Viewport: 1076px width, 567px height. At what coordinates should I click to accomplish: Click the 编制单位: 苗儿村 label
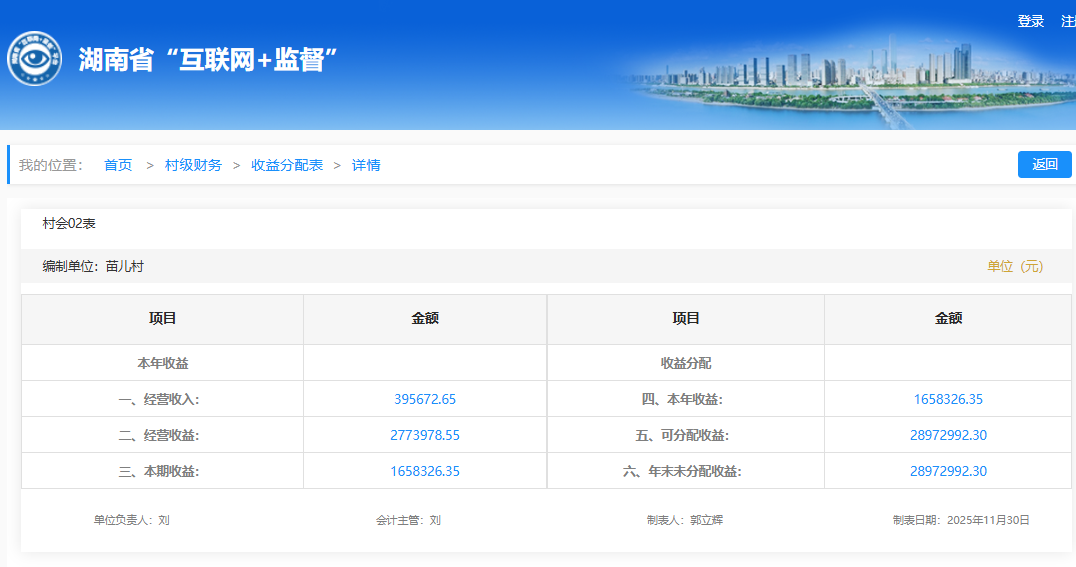point(93,266)
